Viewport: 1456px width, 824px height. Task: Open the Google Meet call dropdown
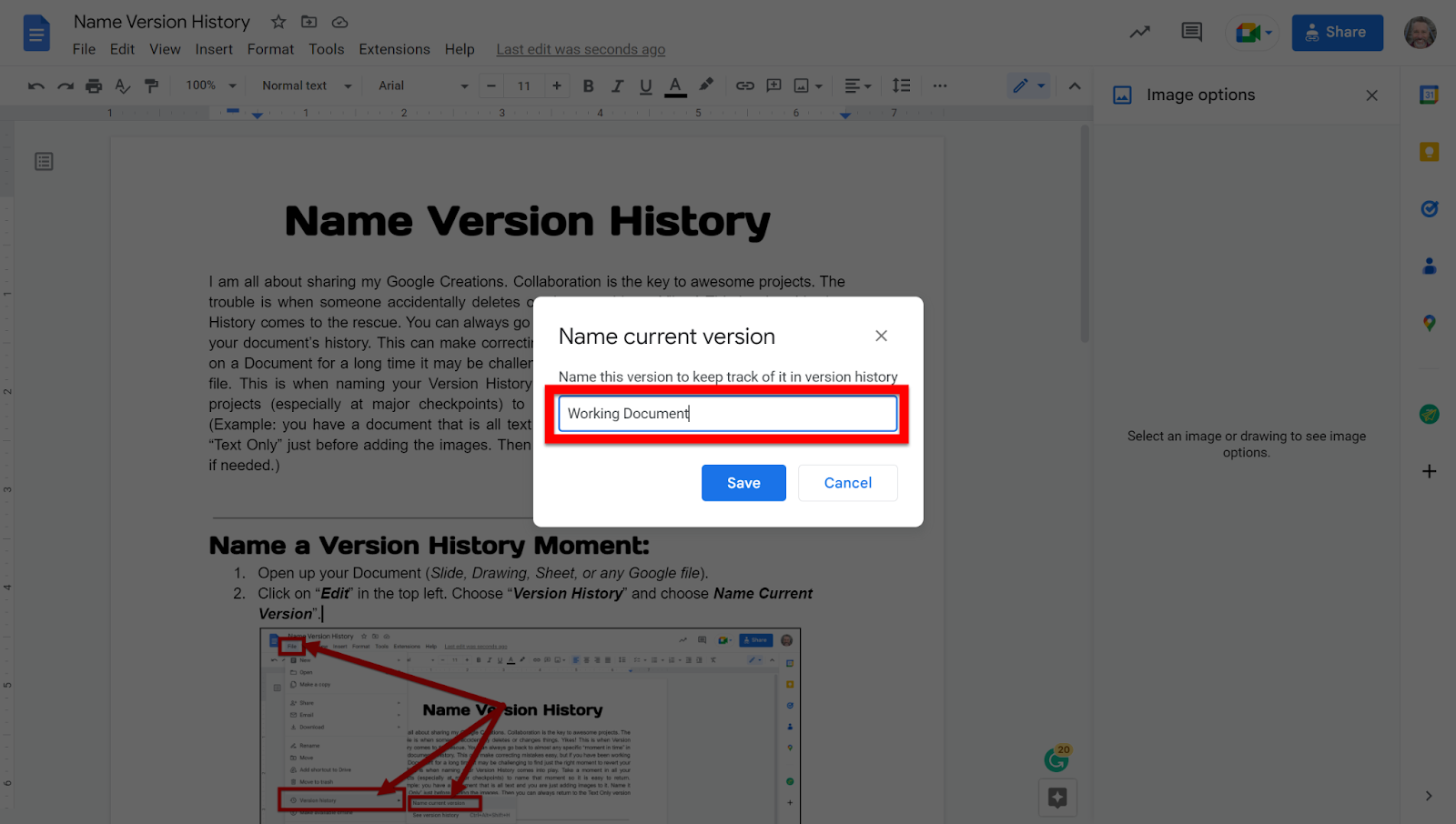[x=1253, y=33]
